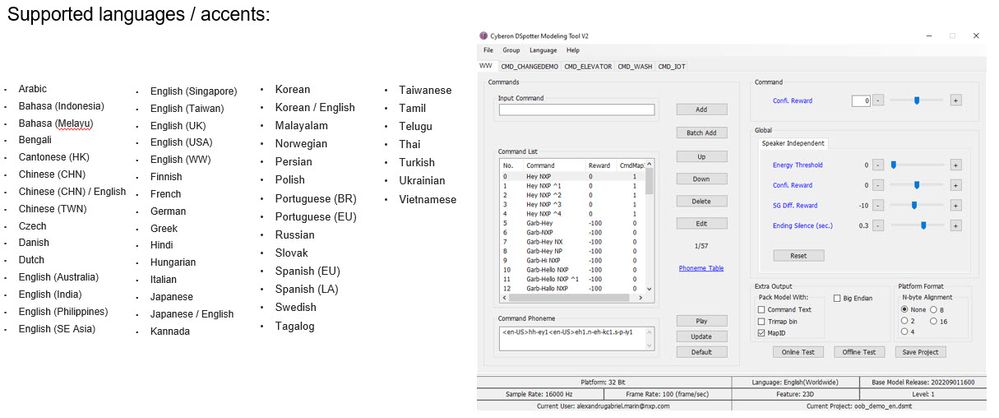This screenshot has height=418, width=999.
Task: Click the Play button
Action: tap(701, 321)
